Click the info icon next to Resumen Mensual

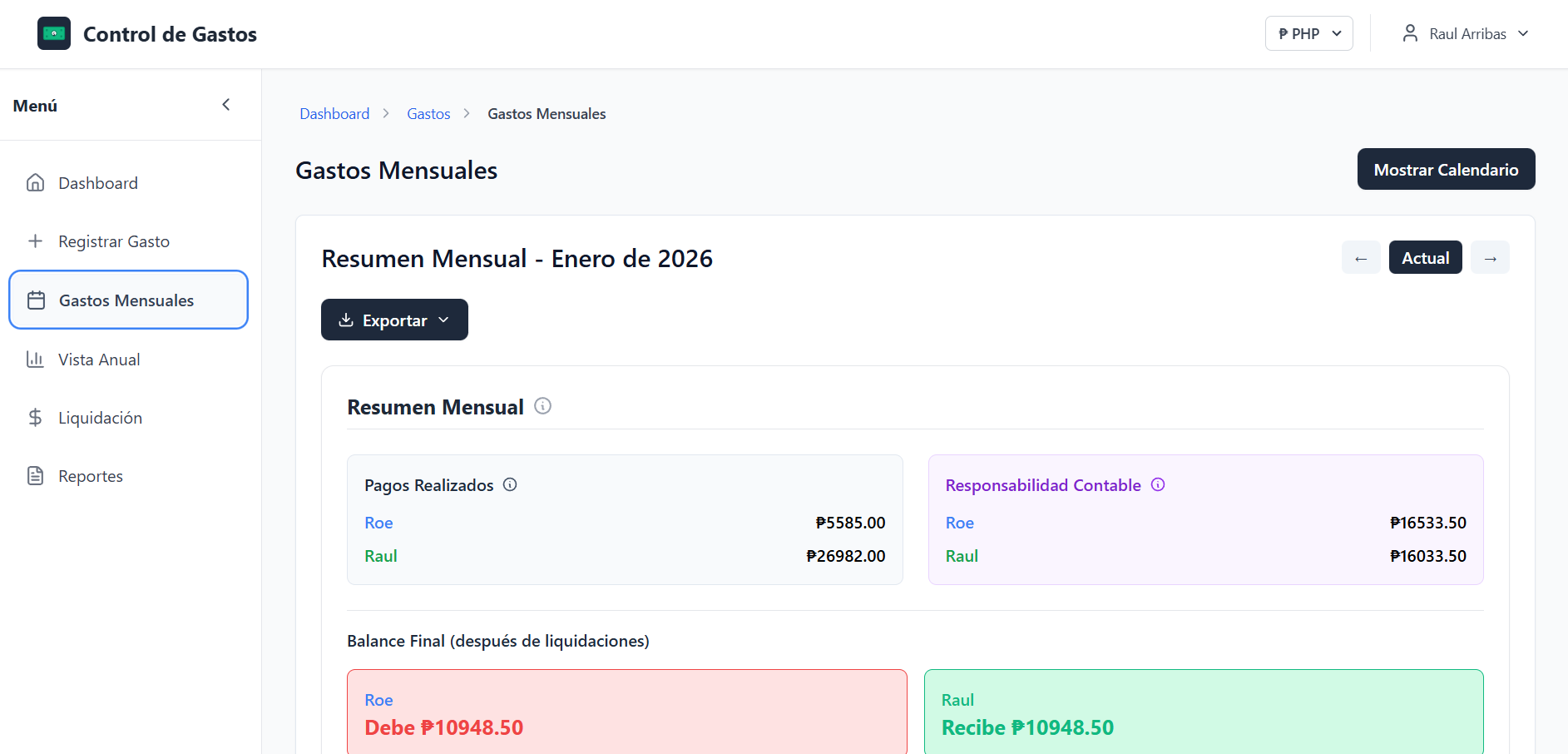pos(542,406)
